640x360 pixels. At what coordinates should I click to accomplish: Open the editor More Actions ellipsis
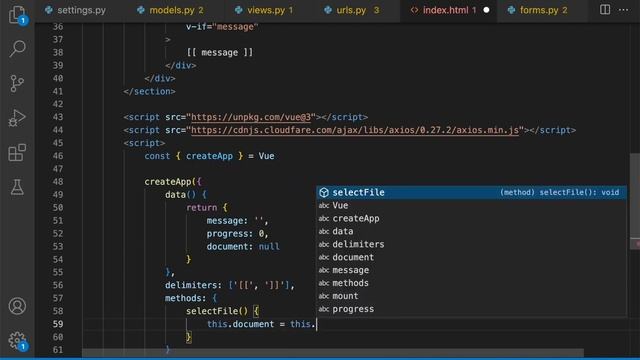click(624, 10)
